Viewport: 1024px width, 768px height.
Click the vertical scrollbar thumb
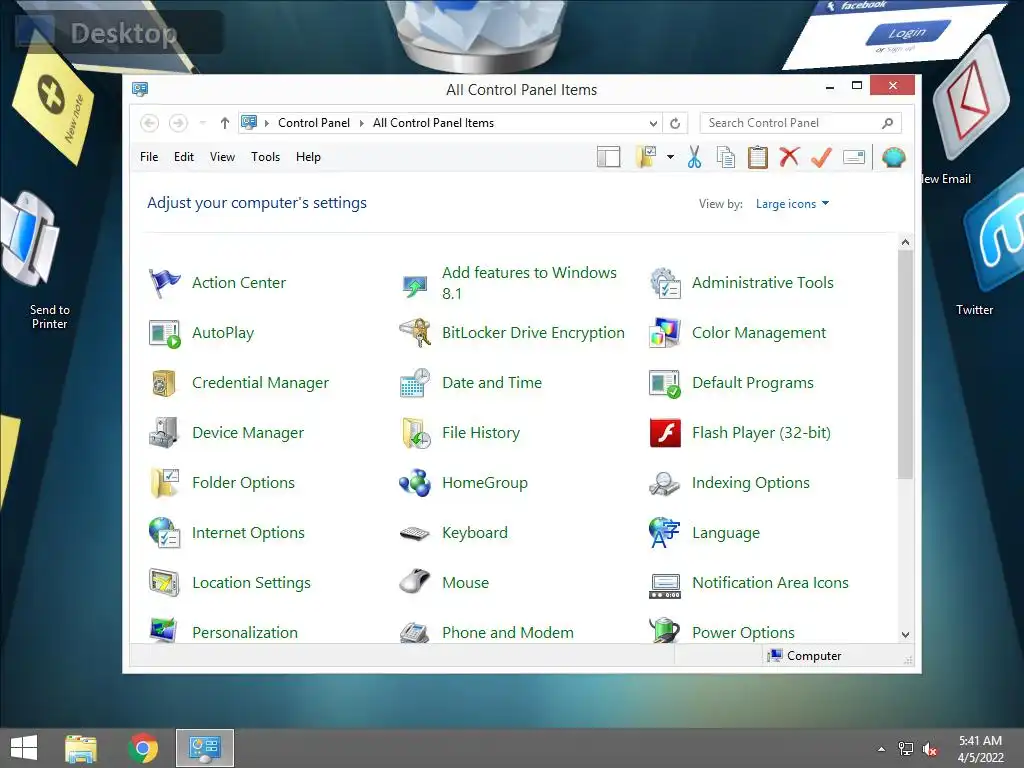[905, 364]
